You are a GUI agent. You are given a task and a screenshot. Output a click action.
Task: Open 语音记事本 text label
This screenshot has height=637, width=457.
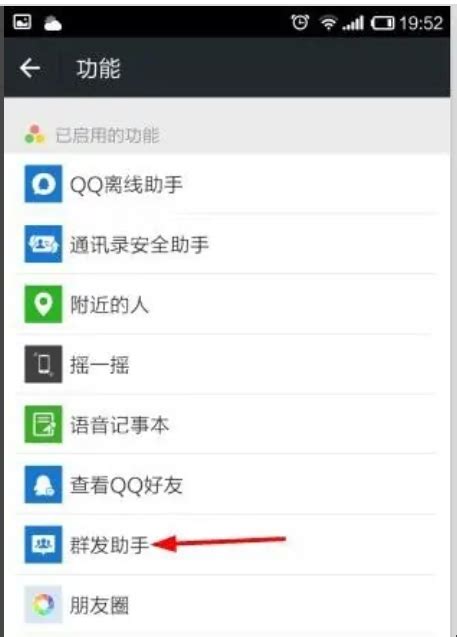119,425
